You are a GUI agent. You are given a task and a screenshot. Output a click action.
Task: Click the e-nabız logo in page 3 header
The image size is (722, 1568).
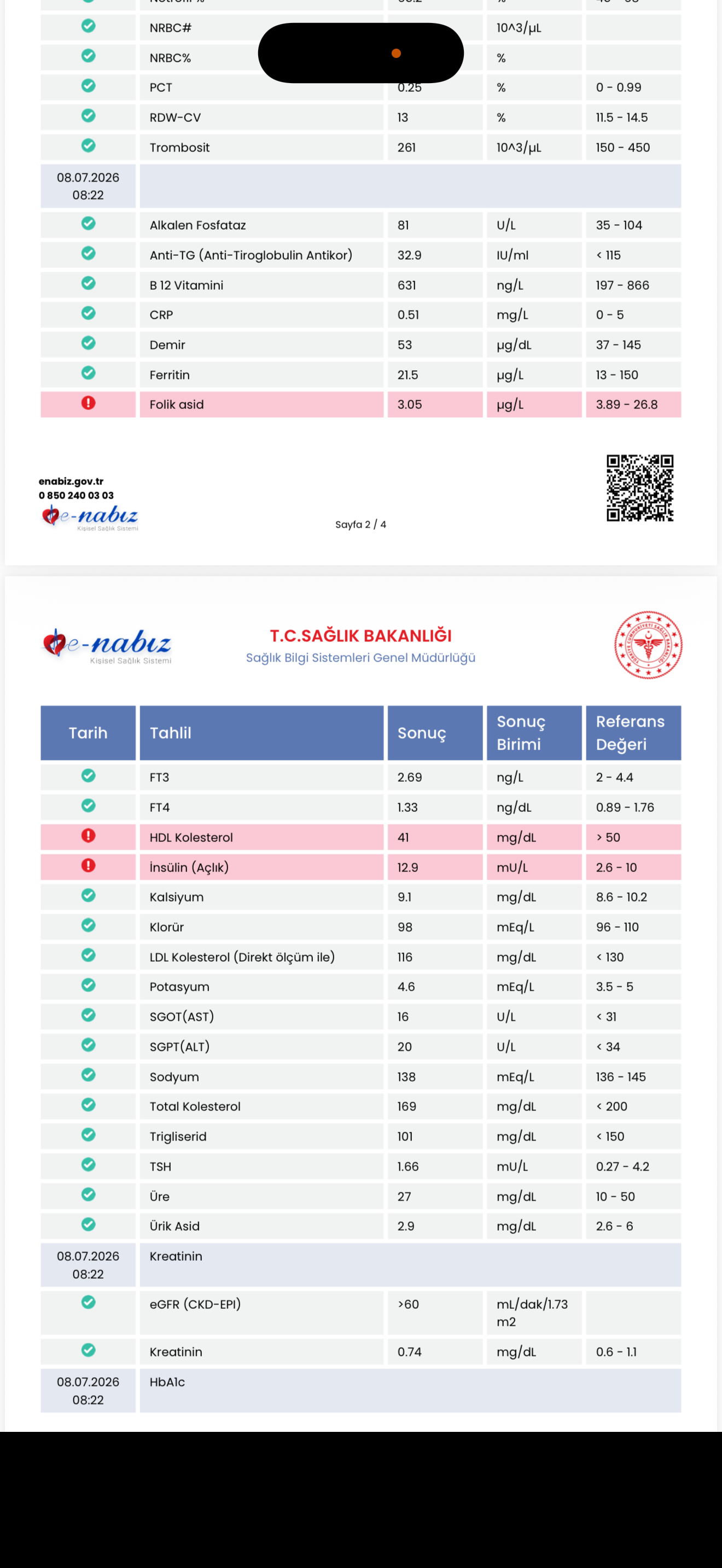click(x=107, y=646)
